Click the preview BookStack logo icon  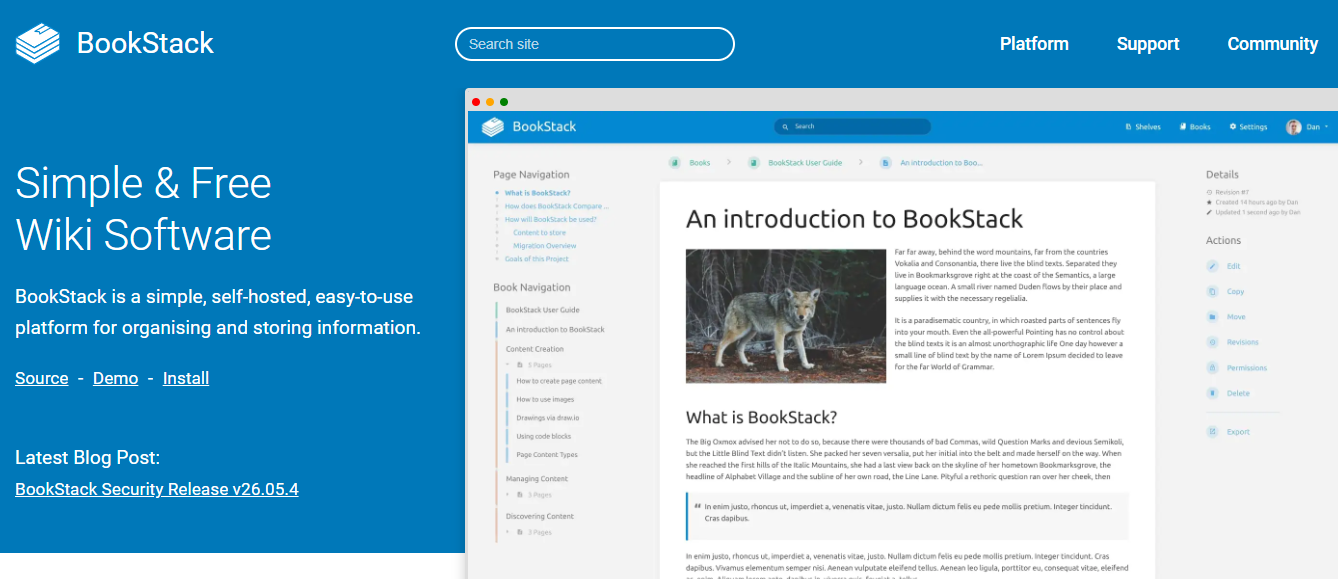492,127
